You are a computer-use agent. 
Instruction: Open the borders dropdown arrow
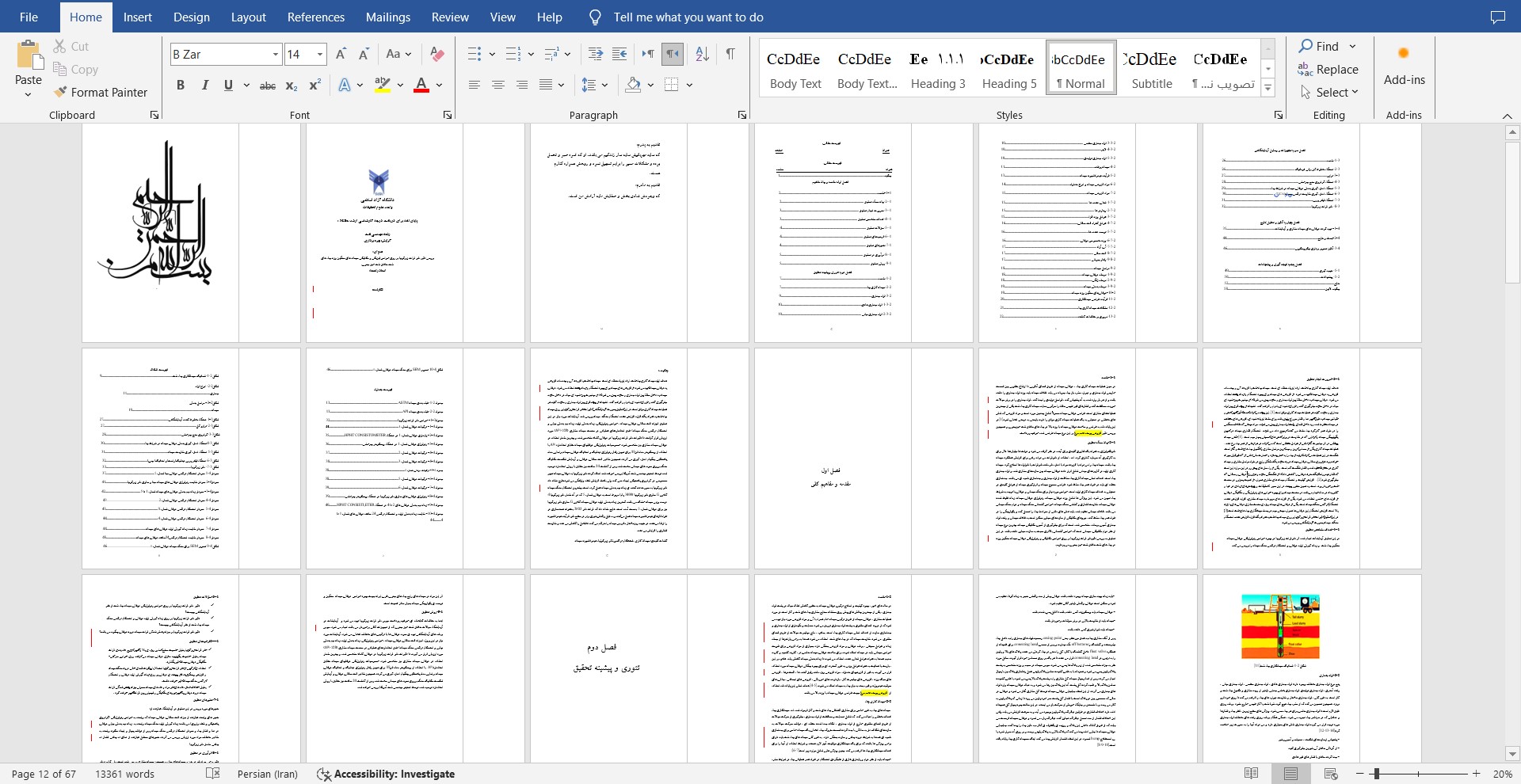click(x=690, y=86)
